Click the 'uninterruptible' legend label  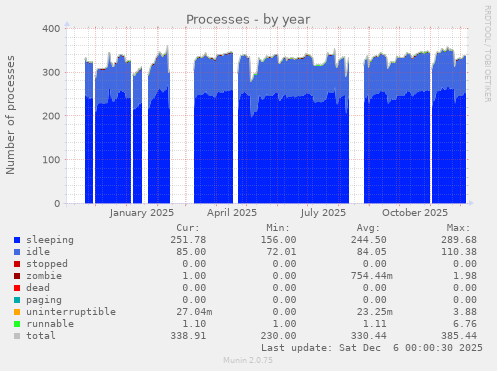pos(71,312)
